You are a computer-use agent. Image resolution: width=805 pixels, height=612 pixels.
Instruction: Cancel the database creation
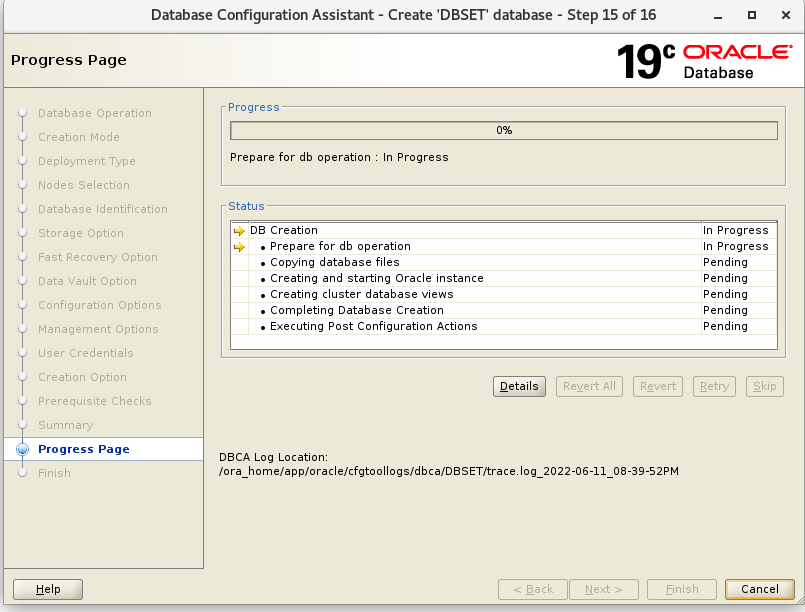click(x=760, y=589)
